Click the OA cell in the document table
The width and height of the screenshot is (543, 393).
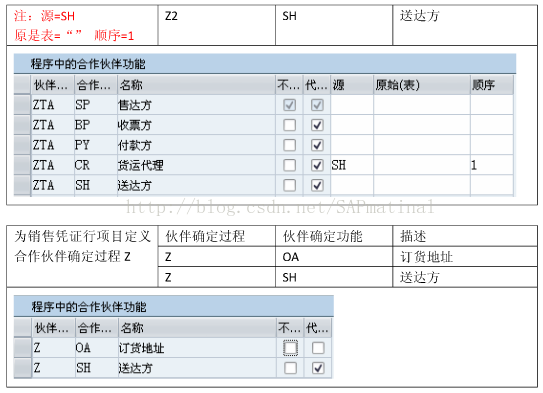point(334,257)
